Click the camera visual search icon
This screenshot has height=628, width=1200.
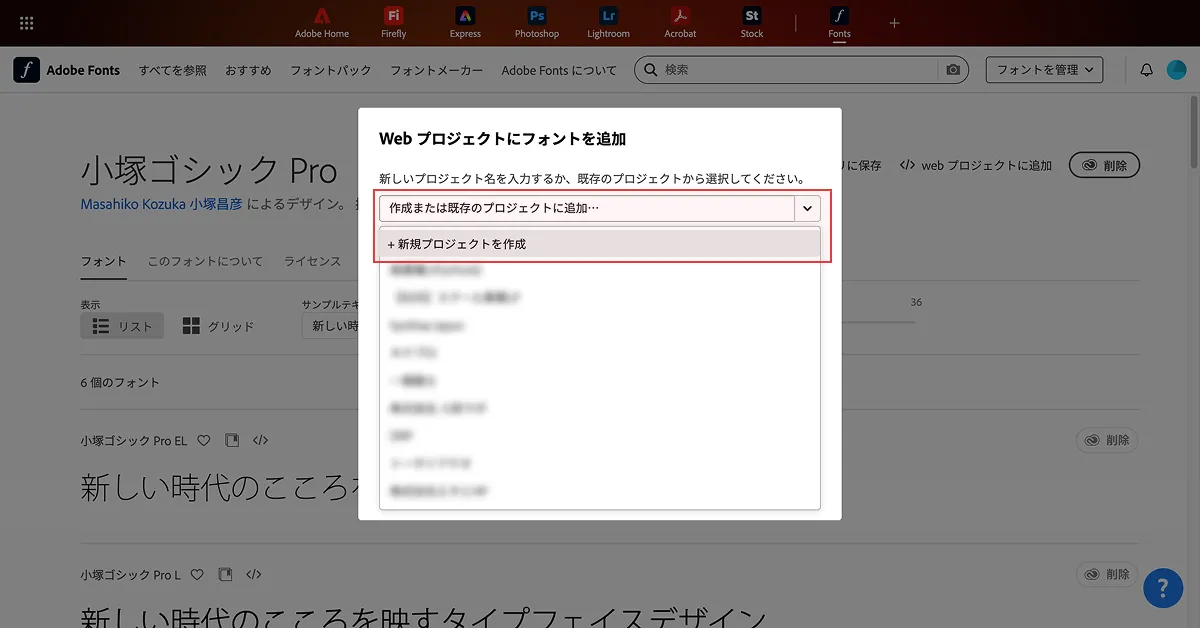tap(953, 70)
